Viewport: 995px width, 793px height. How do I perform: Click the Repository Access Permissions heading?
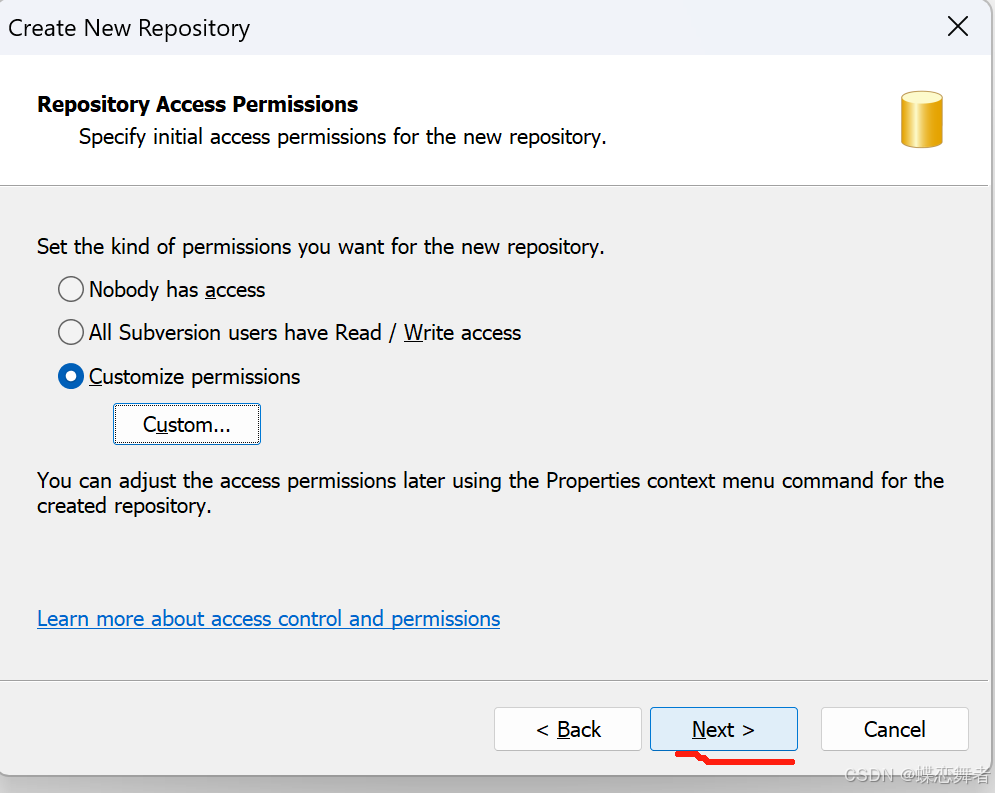(197, 104)
